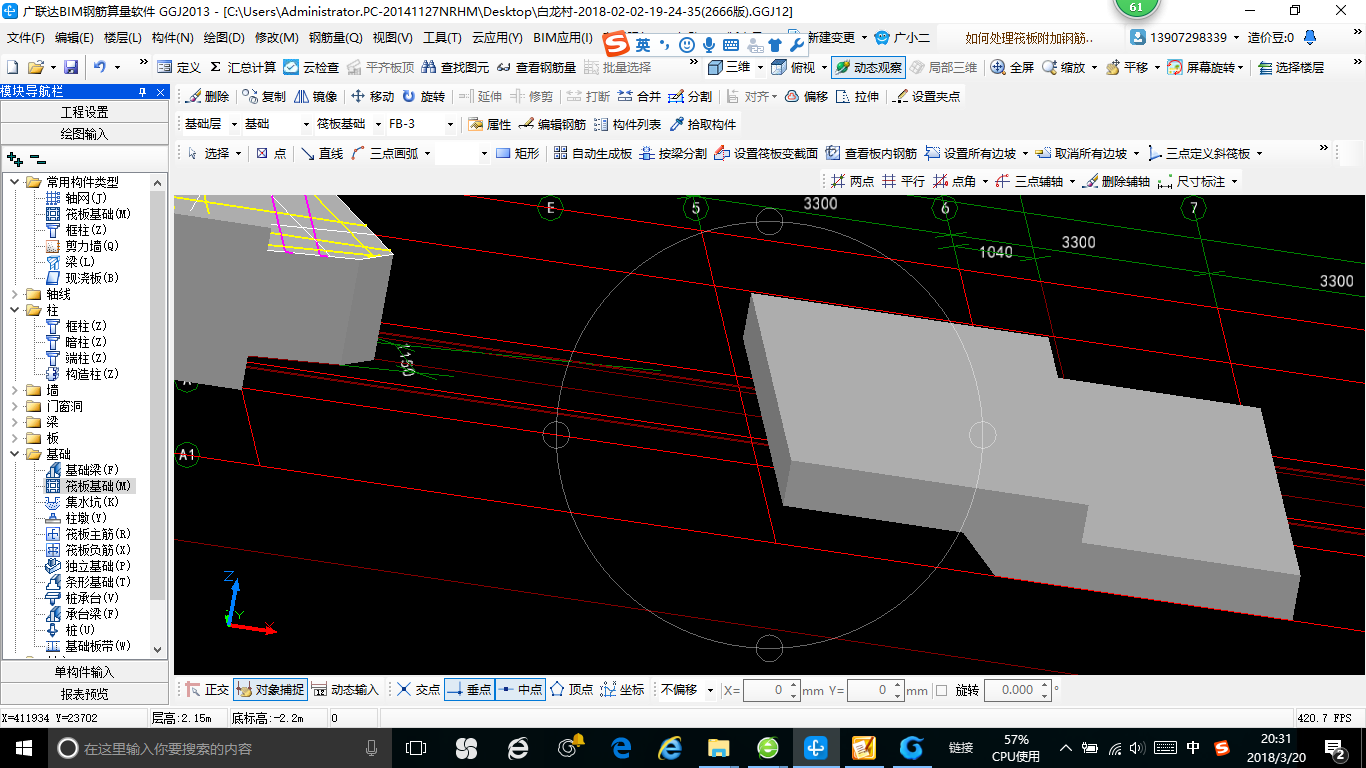Open the FB-3 component name dropdown

click(x=451, y=125)
